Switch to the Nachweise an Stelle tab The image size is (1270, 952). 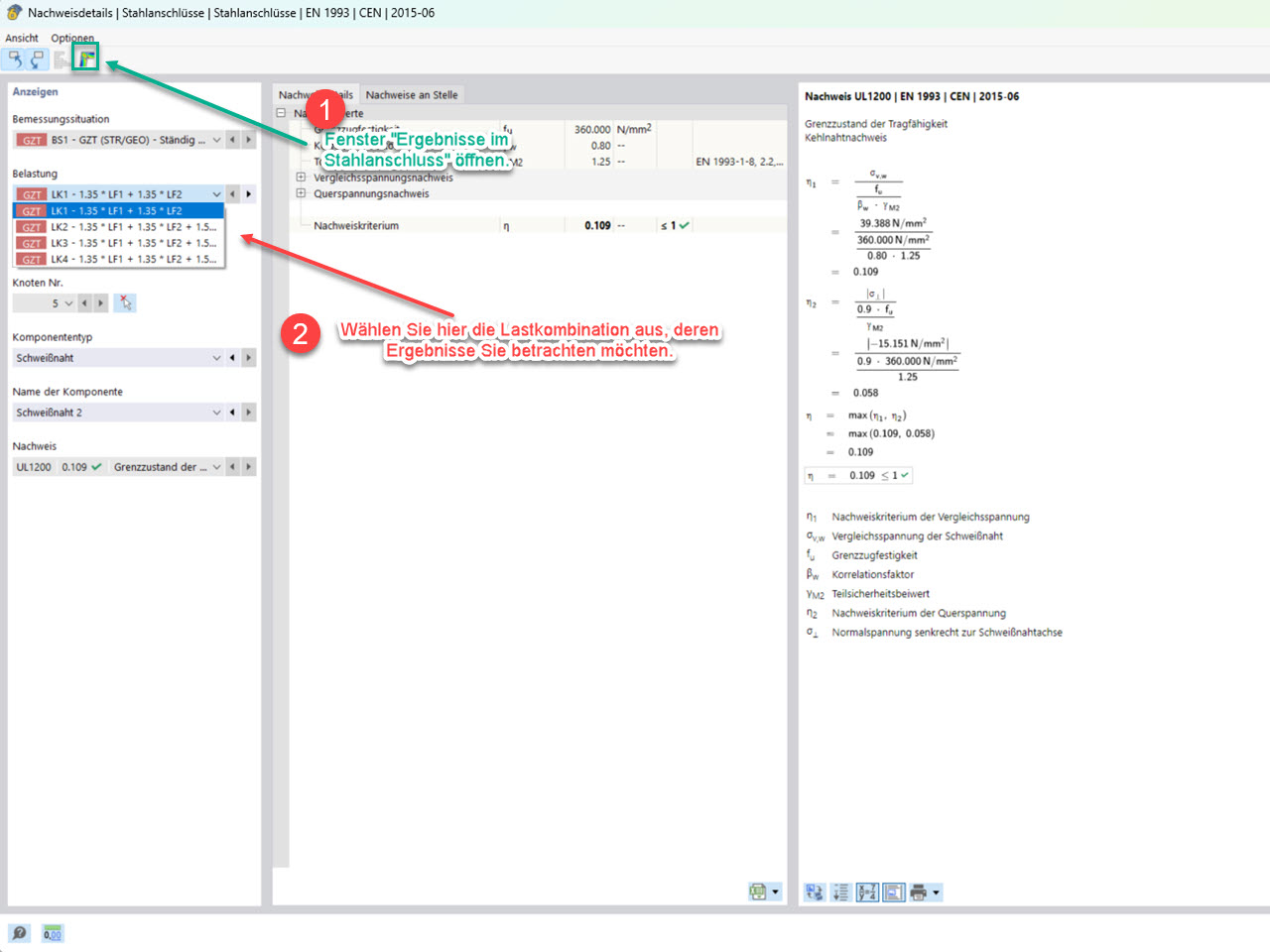[411, 93]
